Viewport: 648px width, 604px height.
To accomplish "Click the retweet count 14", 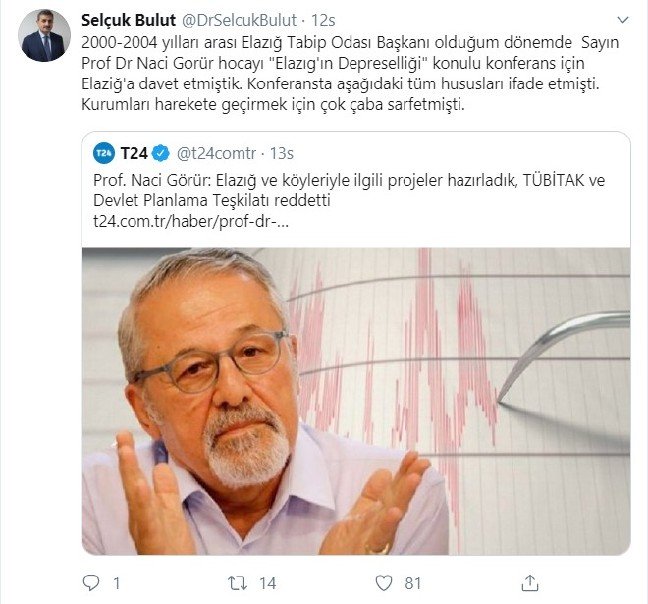I will [x=267, y=583].
